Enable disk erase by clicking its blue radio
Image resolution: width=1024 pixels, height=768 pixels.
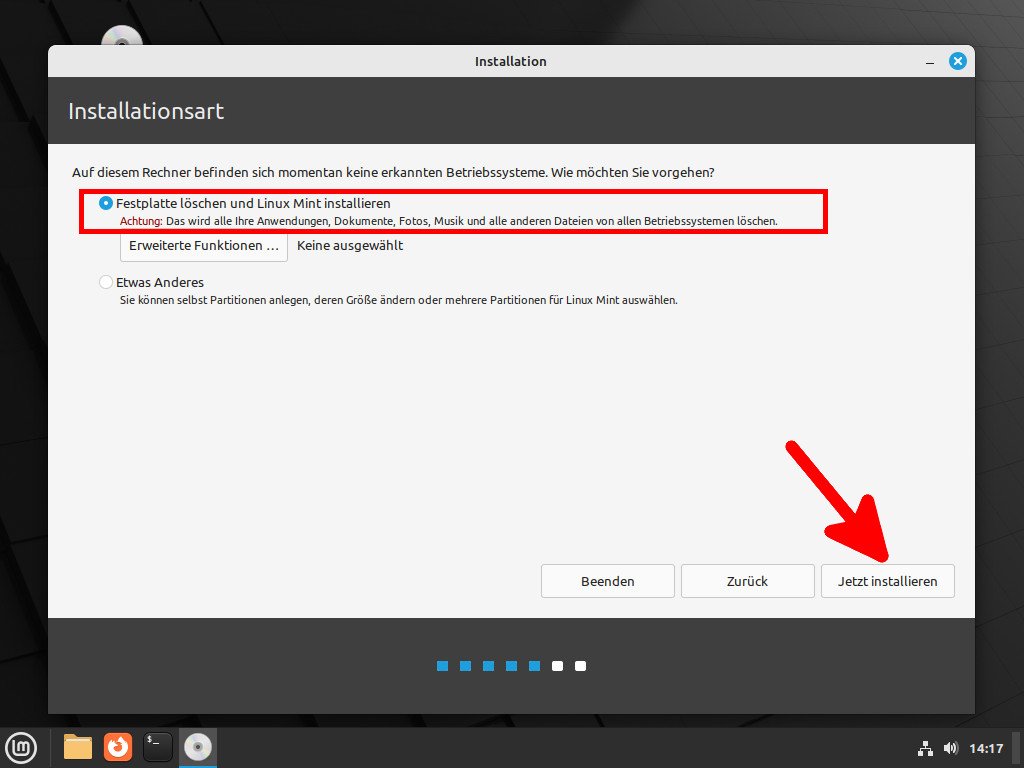click(x=106, y=203)
